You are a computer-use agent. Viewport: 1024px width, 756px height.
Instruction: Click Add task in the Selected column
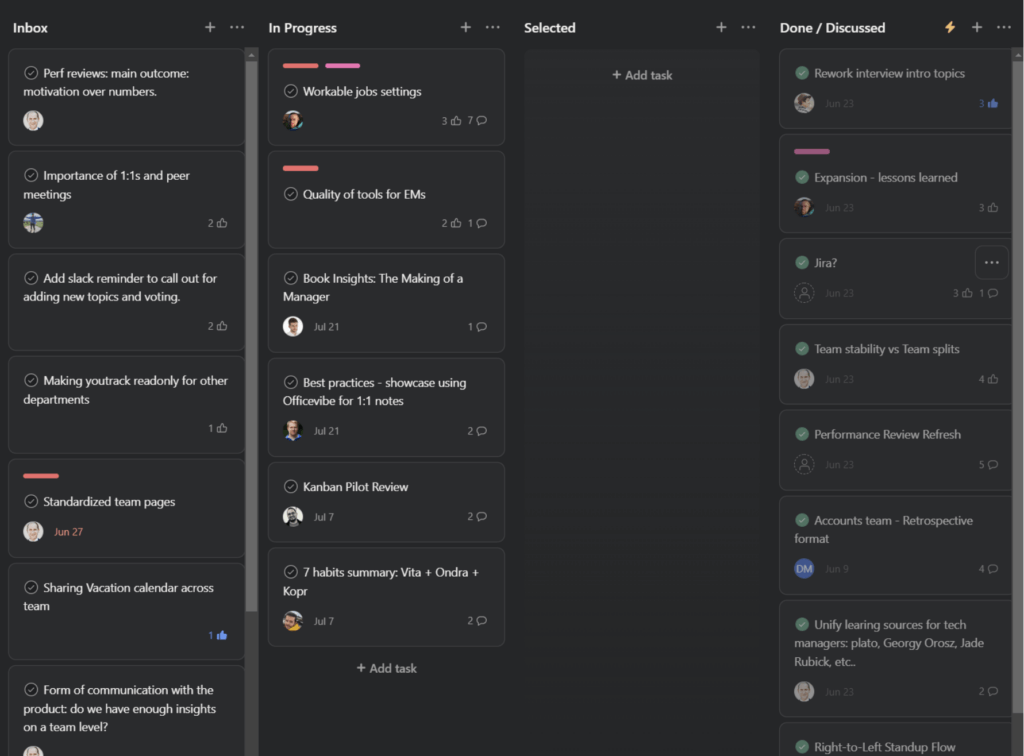point(642,75)
